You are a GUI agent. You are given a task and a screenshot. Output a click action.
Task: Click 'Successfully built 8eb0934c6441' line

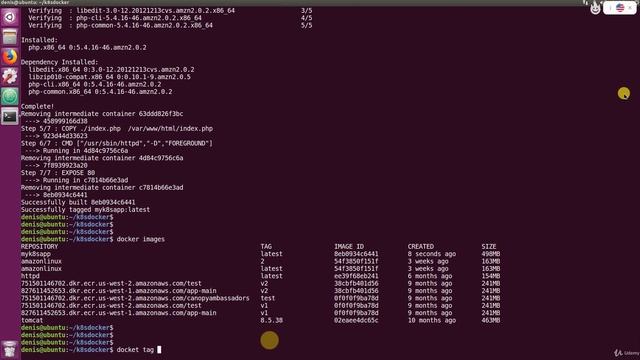pos(78,202)
